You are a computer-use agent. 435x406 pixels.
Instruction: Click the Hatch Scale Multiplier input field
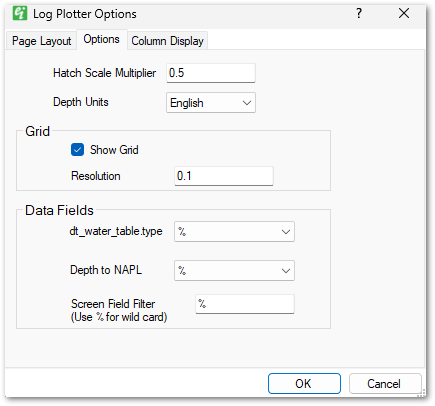coord(211,73)
